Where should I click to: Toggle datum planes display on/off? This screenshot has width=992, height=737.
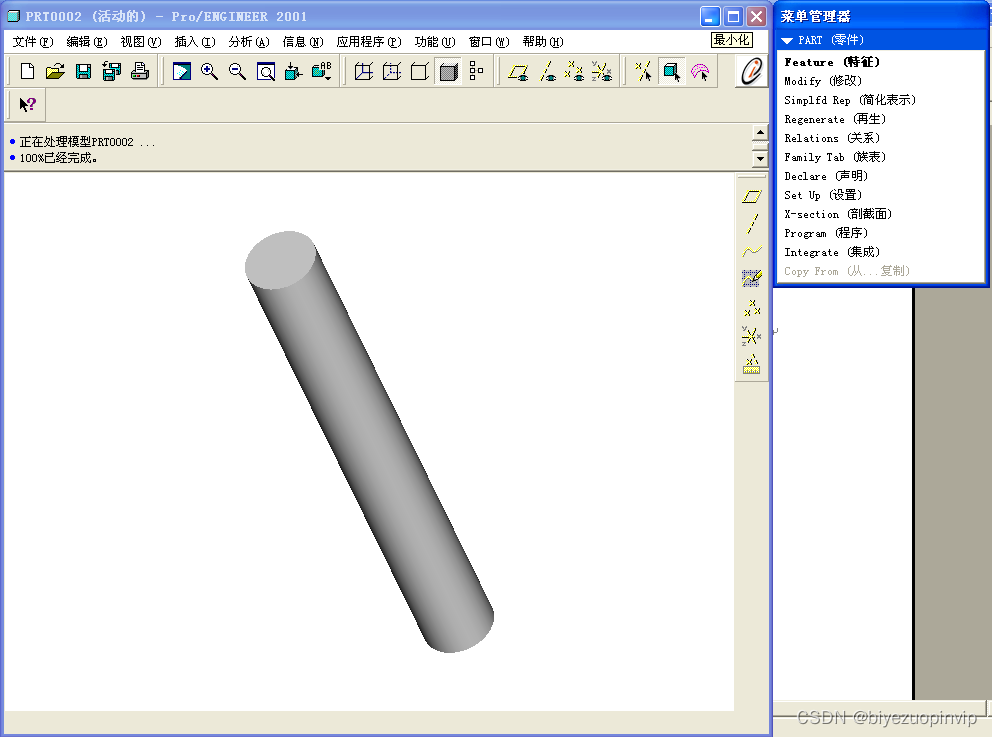pos(518,72)
